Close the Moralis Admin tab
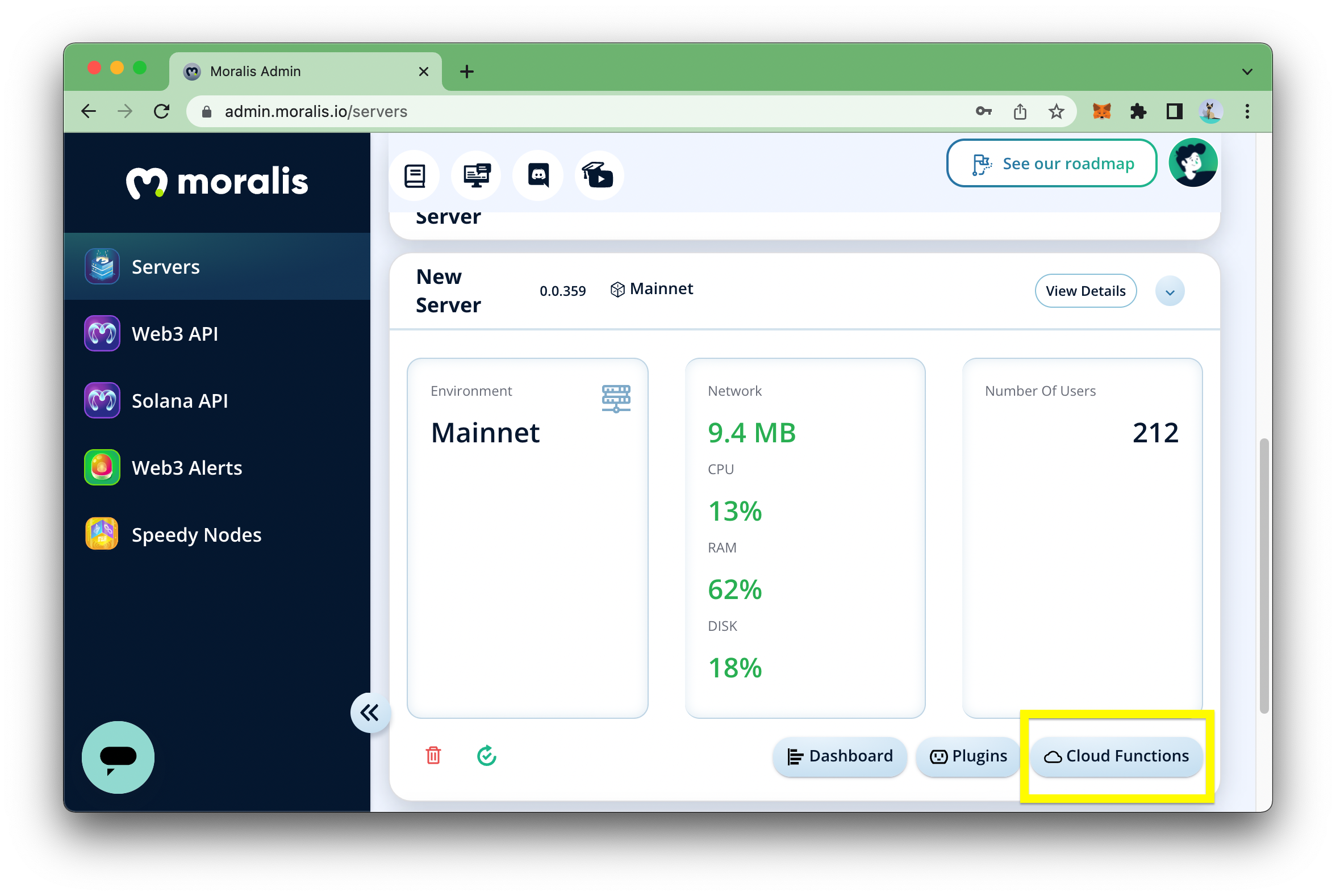This screenshot has height=896, width=1336. click(424, 72)
